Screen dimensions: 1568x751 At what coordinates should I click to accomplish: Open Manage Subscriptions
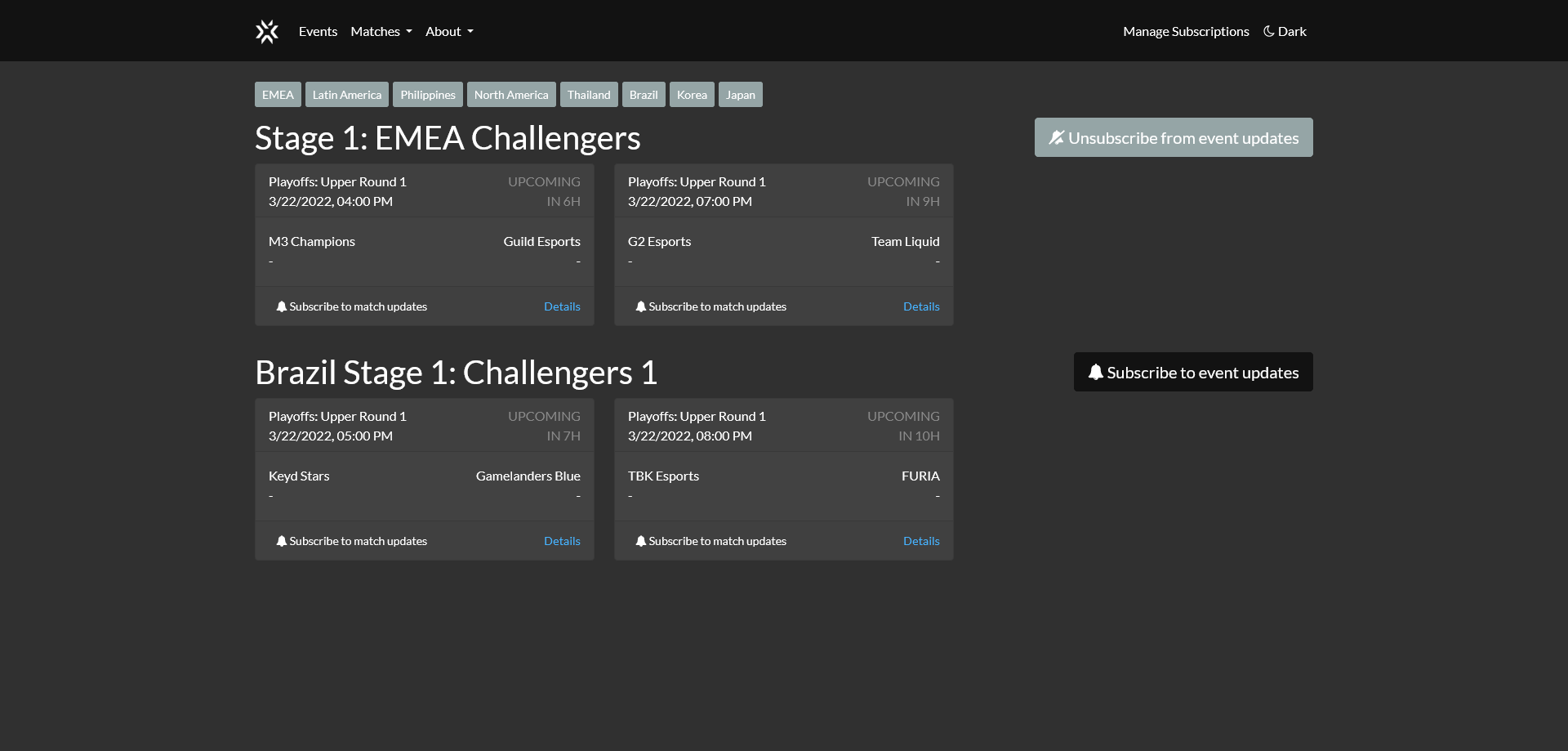(x=1186, y=31)
